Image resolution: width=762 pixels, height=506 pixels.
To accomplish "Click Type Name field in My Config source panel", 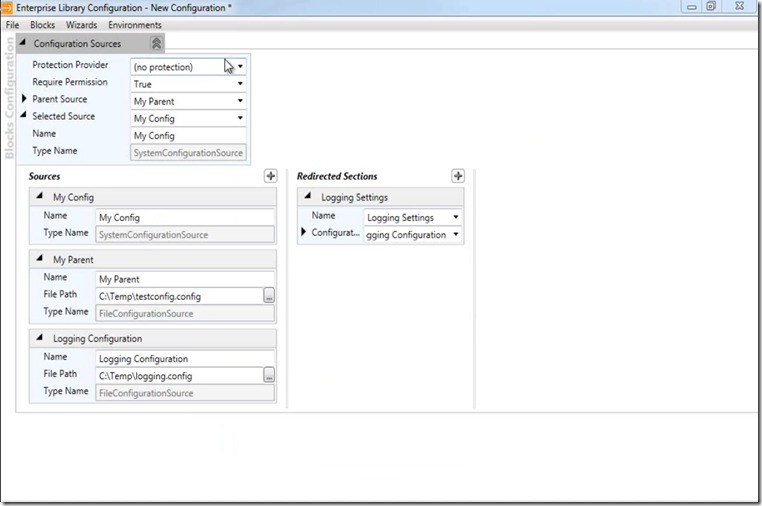I will click(185, 234).
